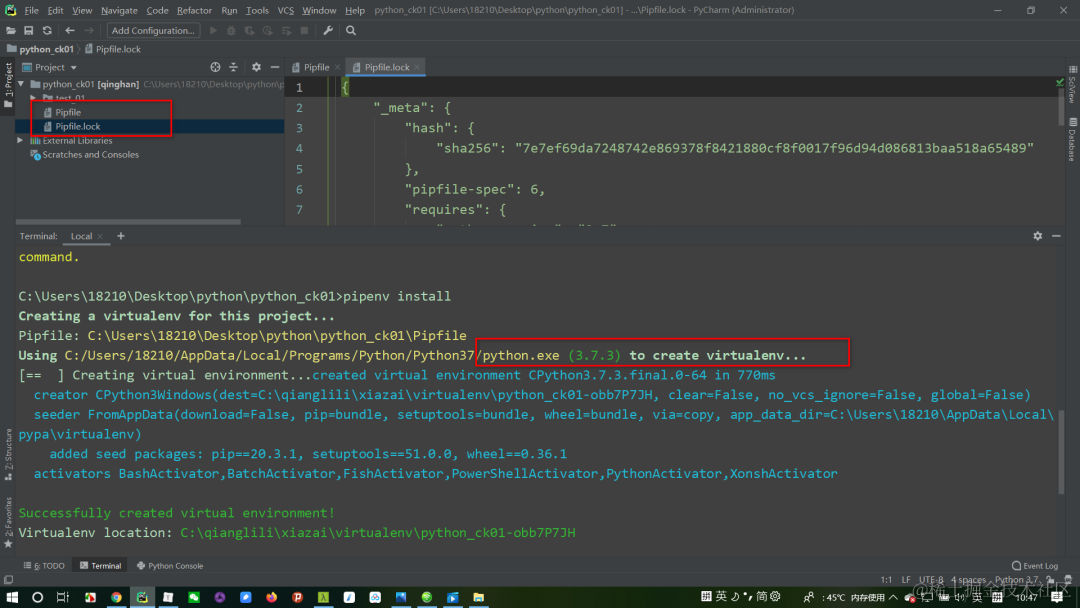Viewport: 1080px width, 608px height.
Task: Click the Synchronize refresh icon
Action: tap(47, 30)
